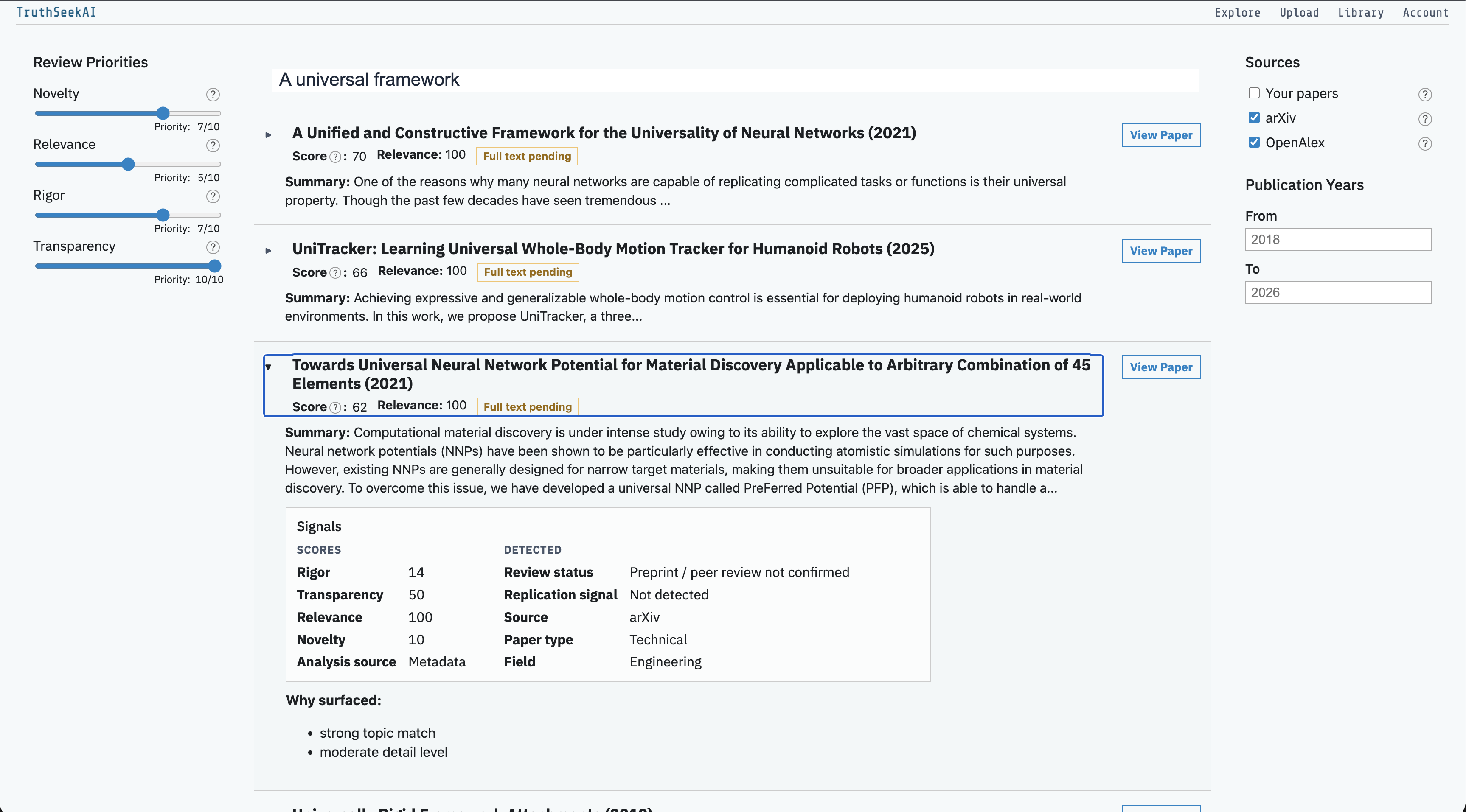Expand the Unified and Constructive Framework paper
Screen dimensions: 1466x812
click(269, 135)
